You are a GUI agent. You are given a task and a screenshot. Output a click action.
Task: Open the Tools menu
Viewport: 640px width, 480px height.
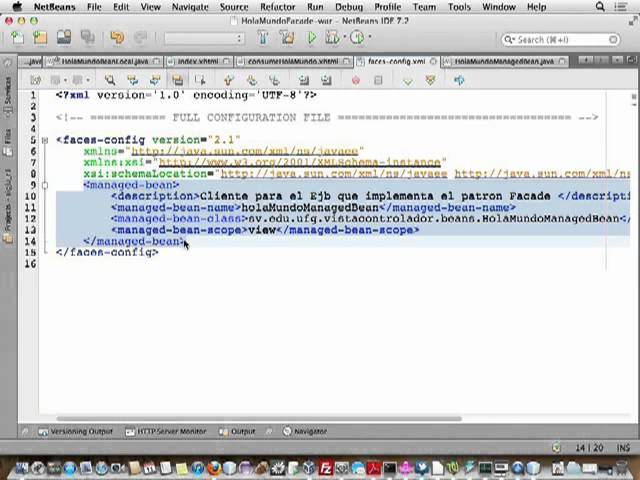tap(459, 7)
